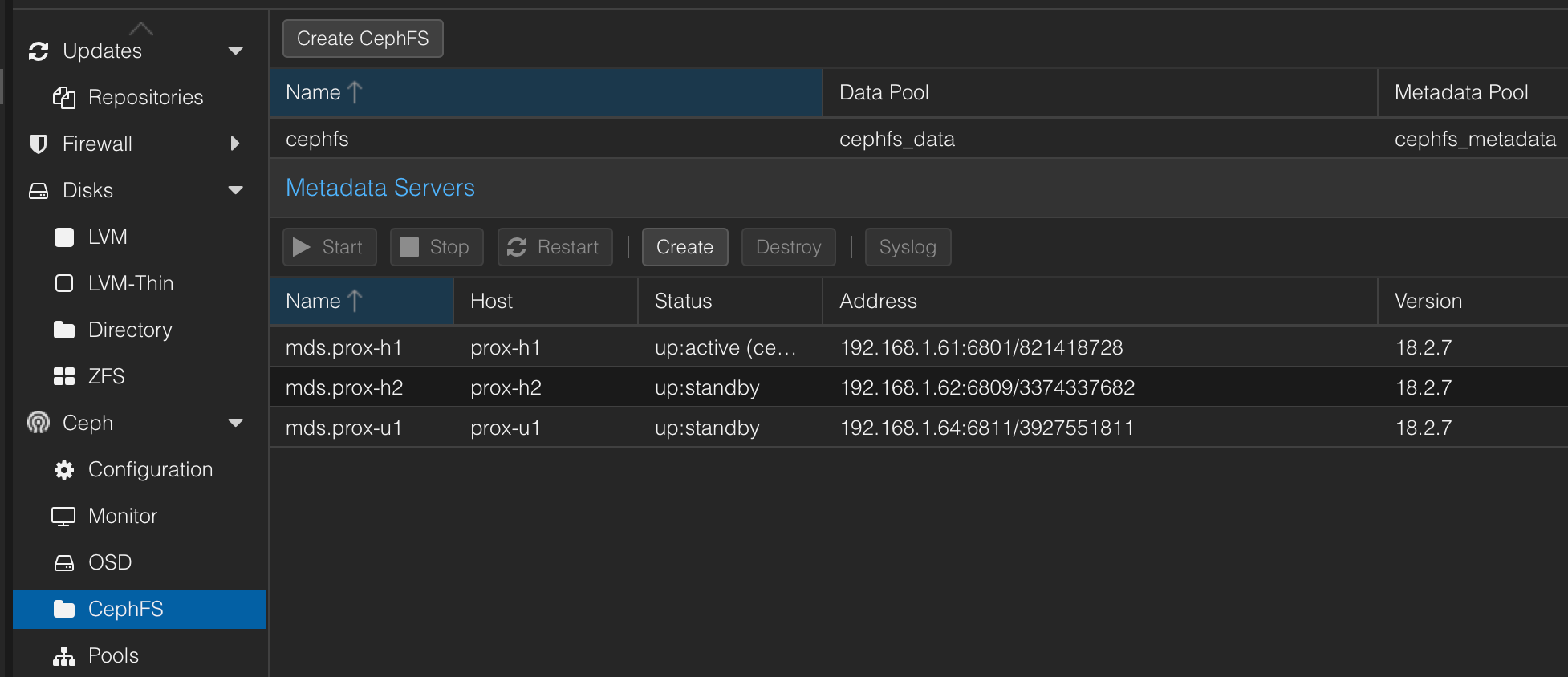Collapse the Updates section arrow
The image size is (1568, 677).
click(236, 51)
